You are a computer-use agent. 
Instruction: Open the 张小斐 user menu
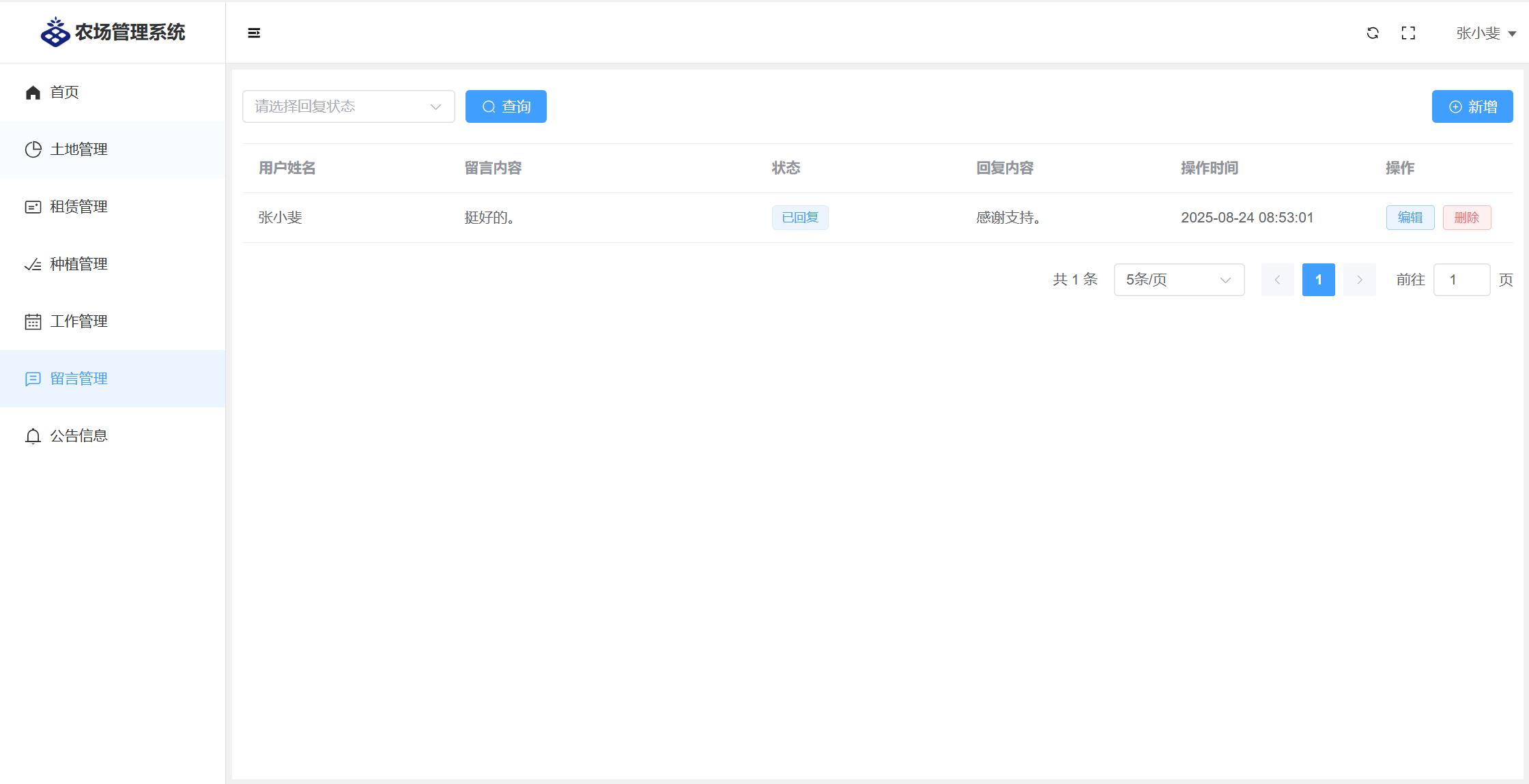(1486, 33)
